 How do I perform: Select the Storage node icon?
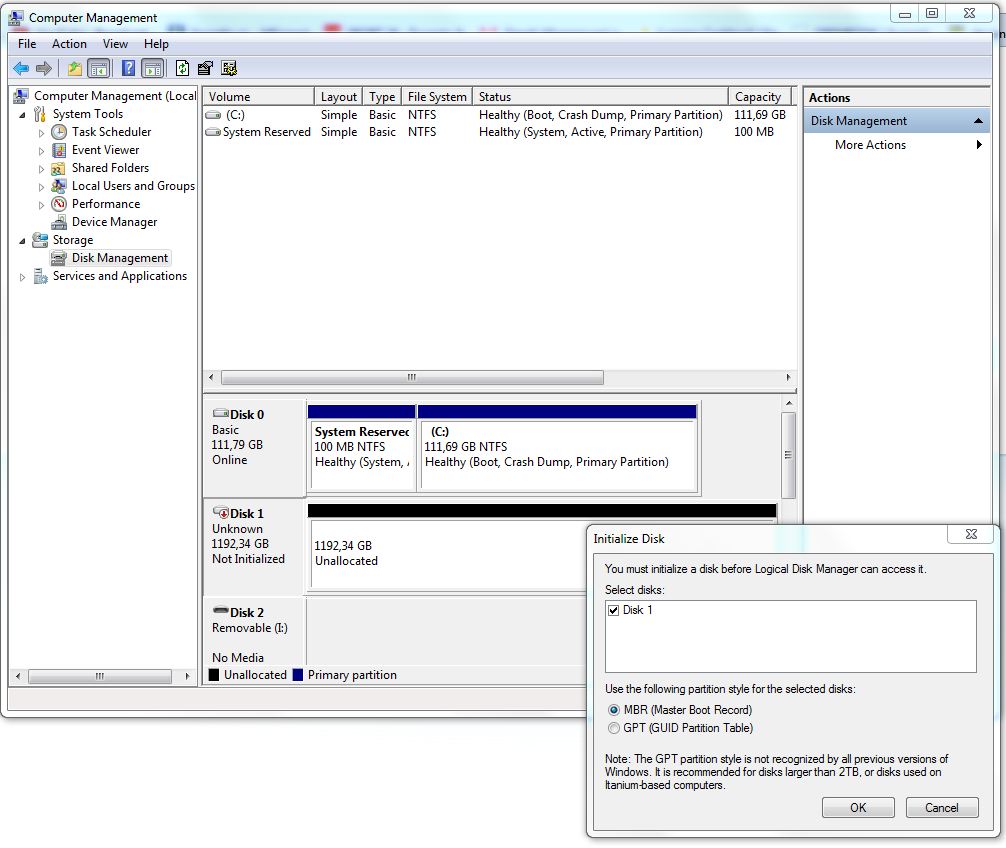40,240
